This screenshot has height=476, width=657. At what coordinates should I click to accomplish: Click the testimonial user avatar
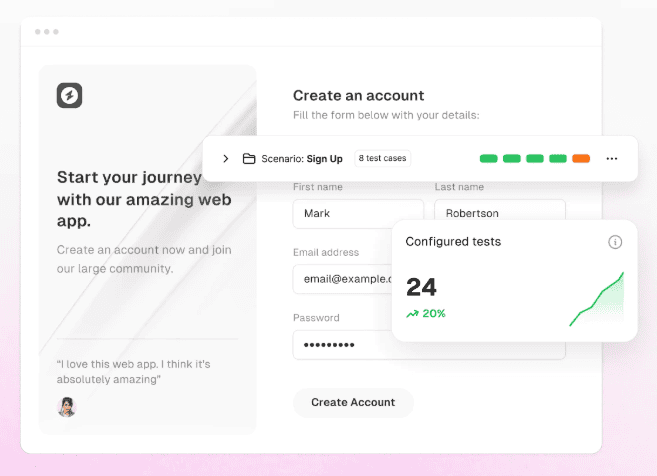[x=67, y=407]
